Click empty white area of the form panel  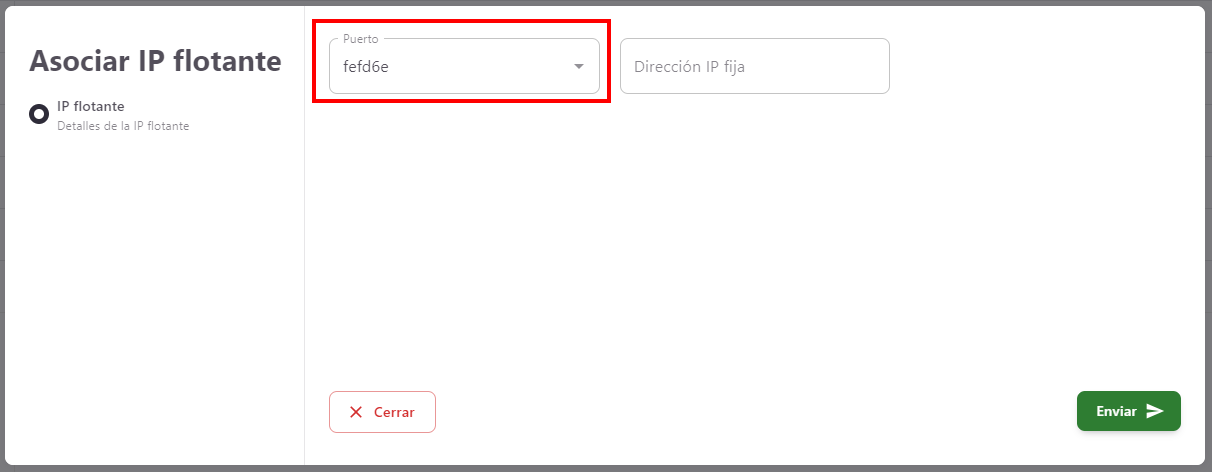coord(750,250)
